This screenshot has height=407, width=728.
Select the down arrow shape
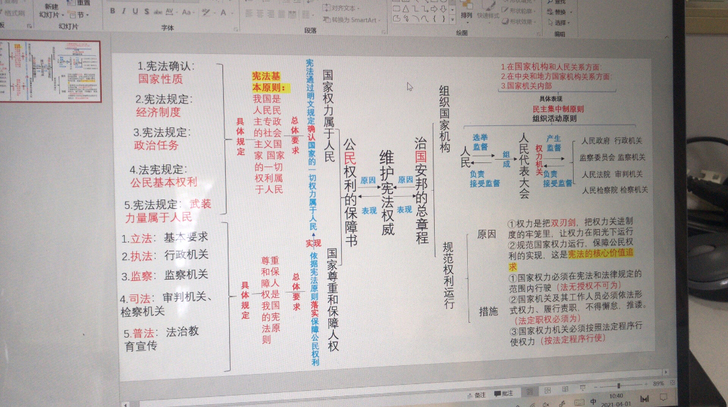[x=443, y=9]
